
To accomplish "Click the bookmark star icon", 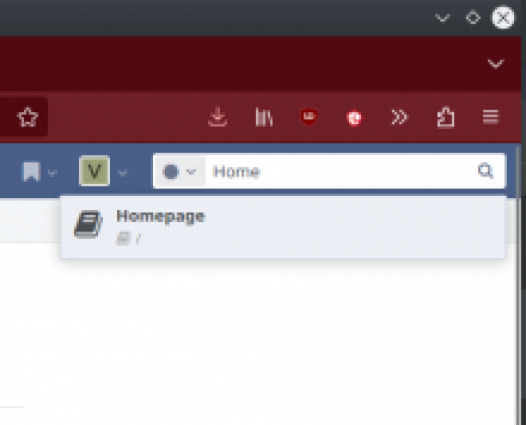I will click(28, 117).
